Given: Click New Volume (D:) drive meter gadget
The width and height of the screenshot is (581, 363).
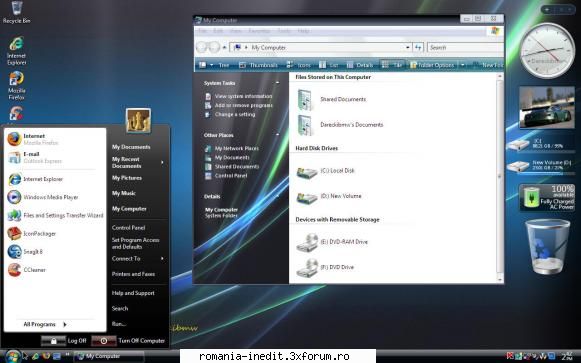Looking at the screenshot, I should click(x=540, y=166).
